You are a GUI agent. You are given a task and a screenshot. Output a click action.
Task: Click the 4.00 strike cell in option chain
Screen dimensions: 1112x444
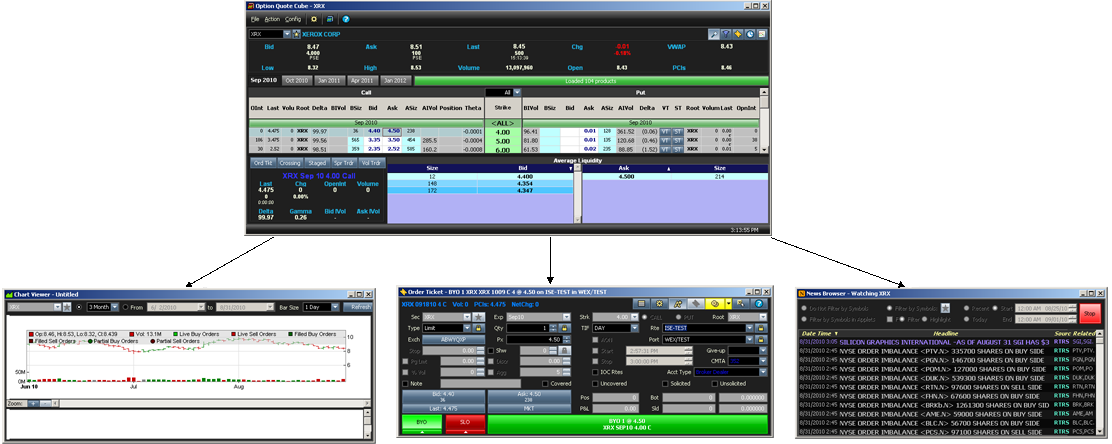tap(503, 132)
